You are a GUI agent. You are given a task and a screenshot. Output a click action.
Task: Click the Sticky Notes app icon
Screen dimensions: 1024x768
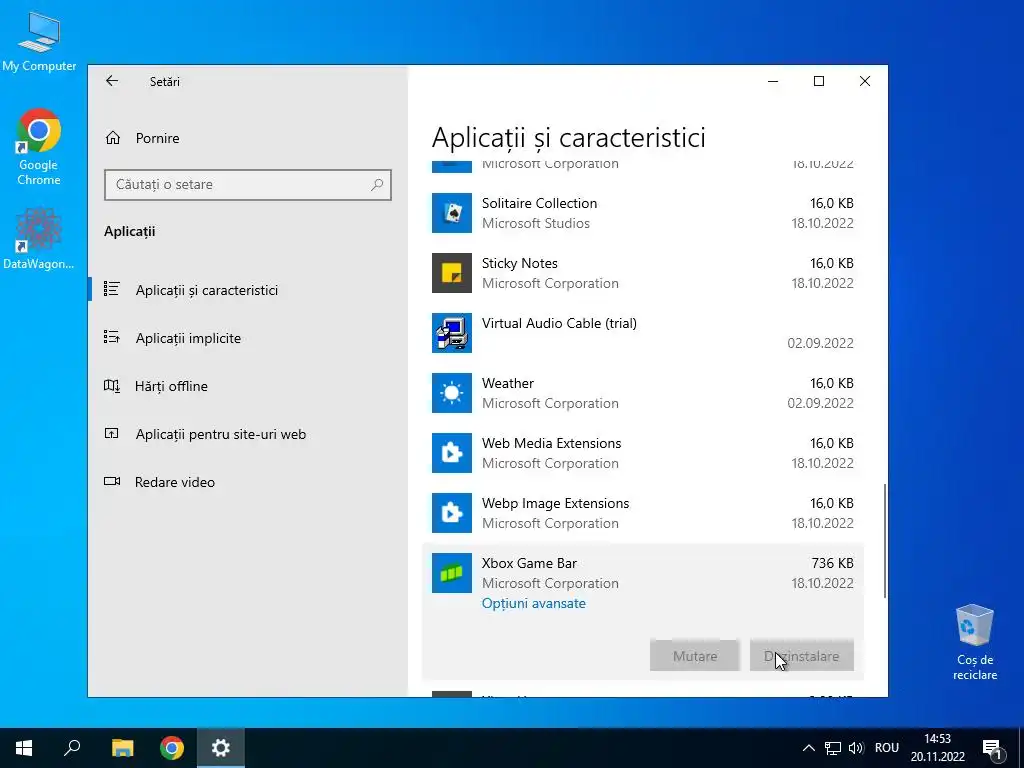click(452, 273)
